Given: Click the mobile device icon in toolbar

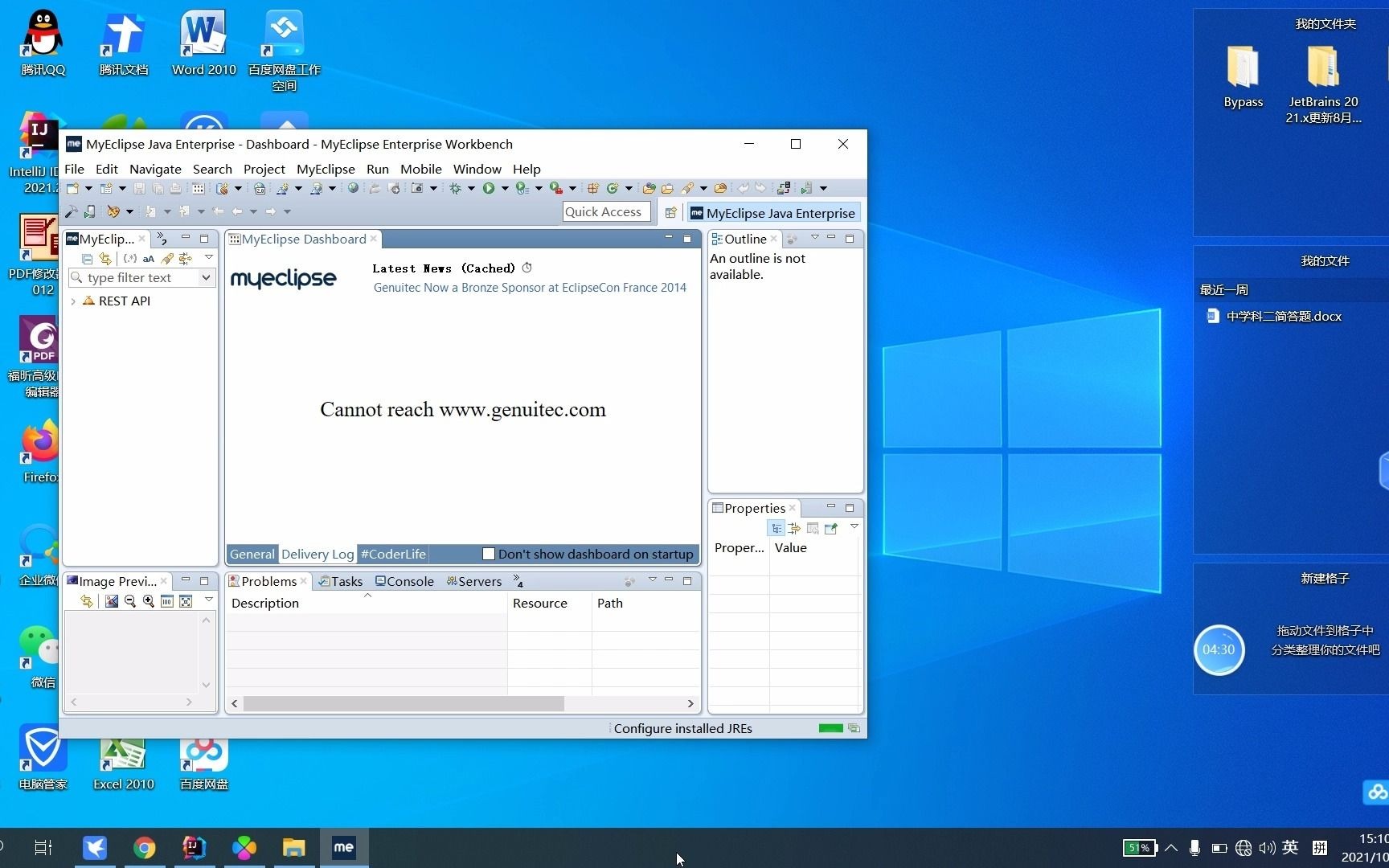Looking at the screenshot, I should point(90,211).
